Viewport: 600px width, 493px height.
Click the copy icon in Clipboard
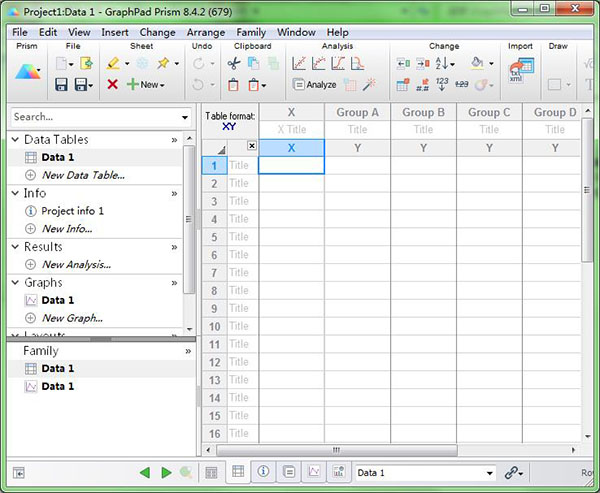pos(253,63)
